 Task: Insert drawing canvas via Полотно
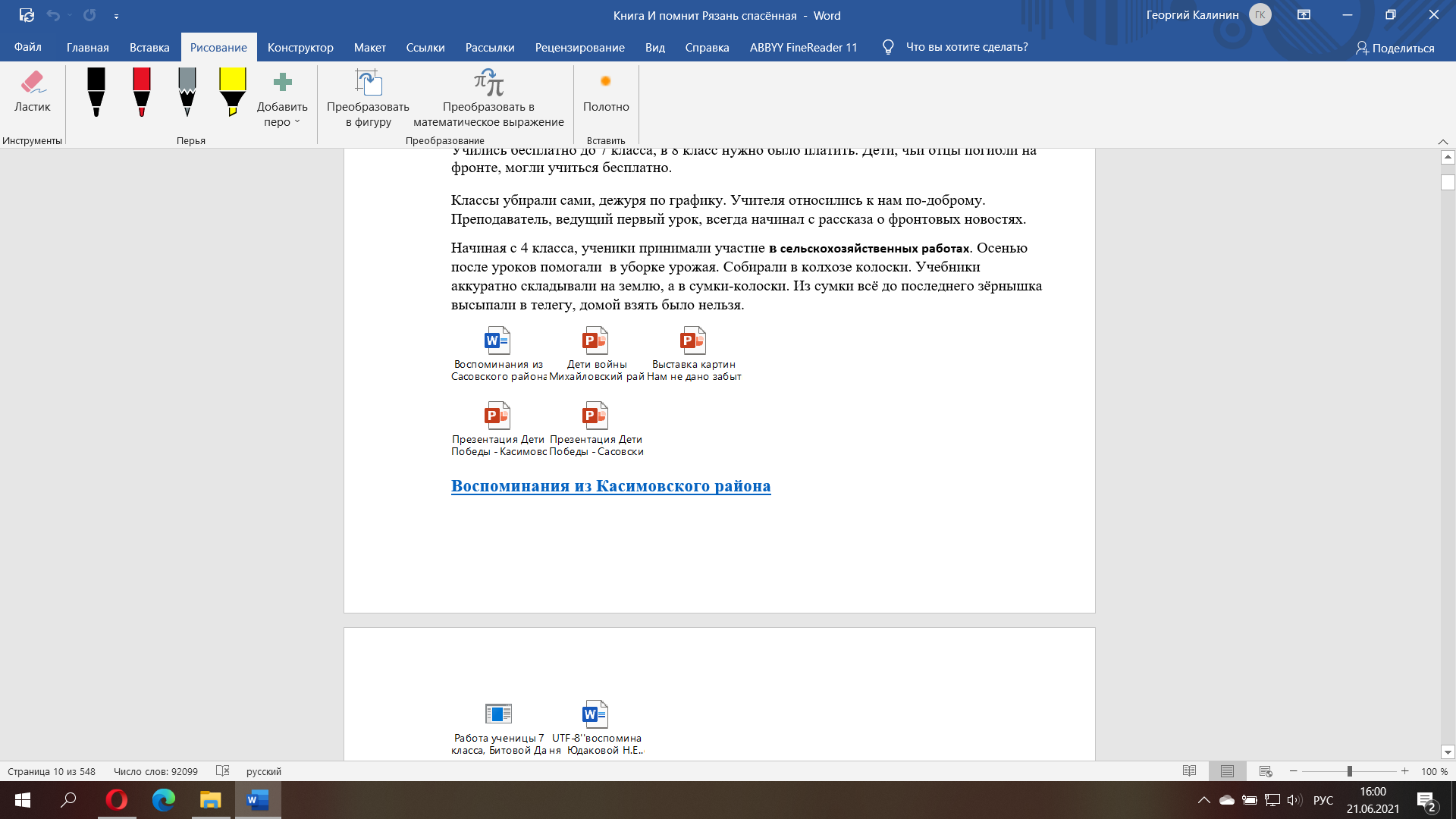click(606, 93)
